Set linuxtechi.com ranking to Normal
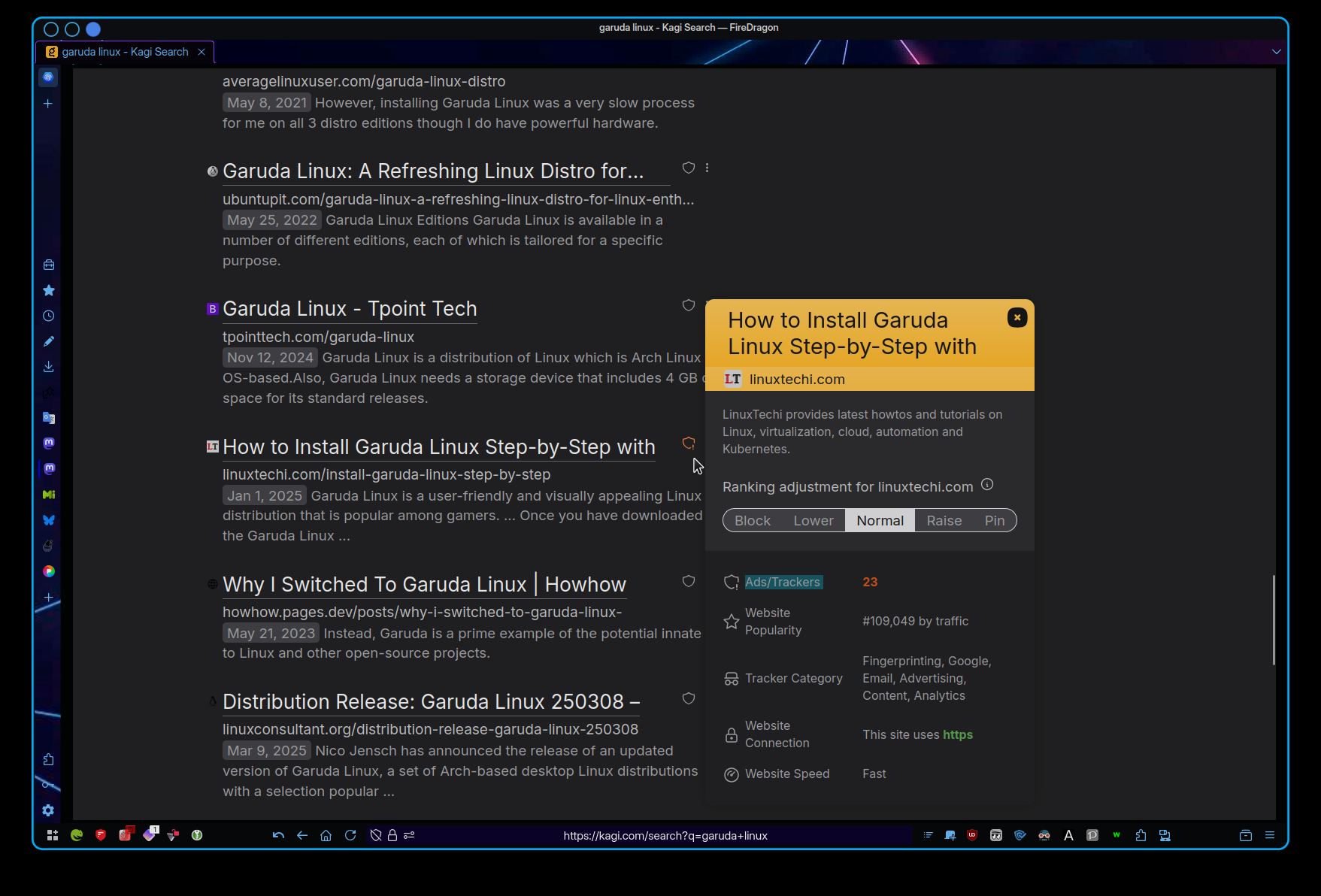1321x896 pixels. tap(880, 521)
